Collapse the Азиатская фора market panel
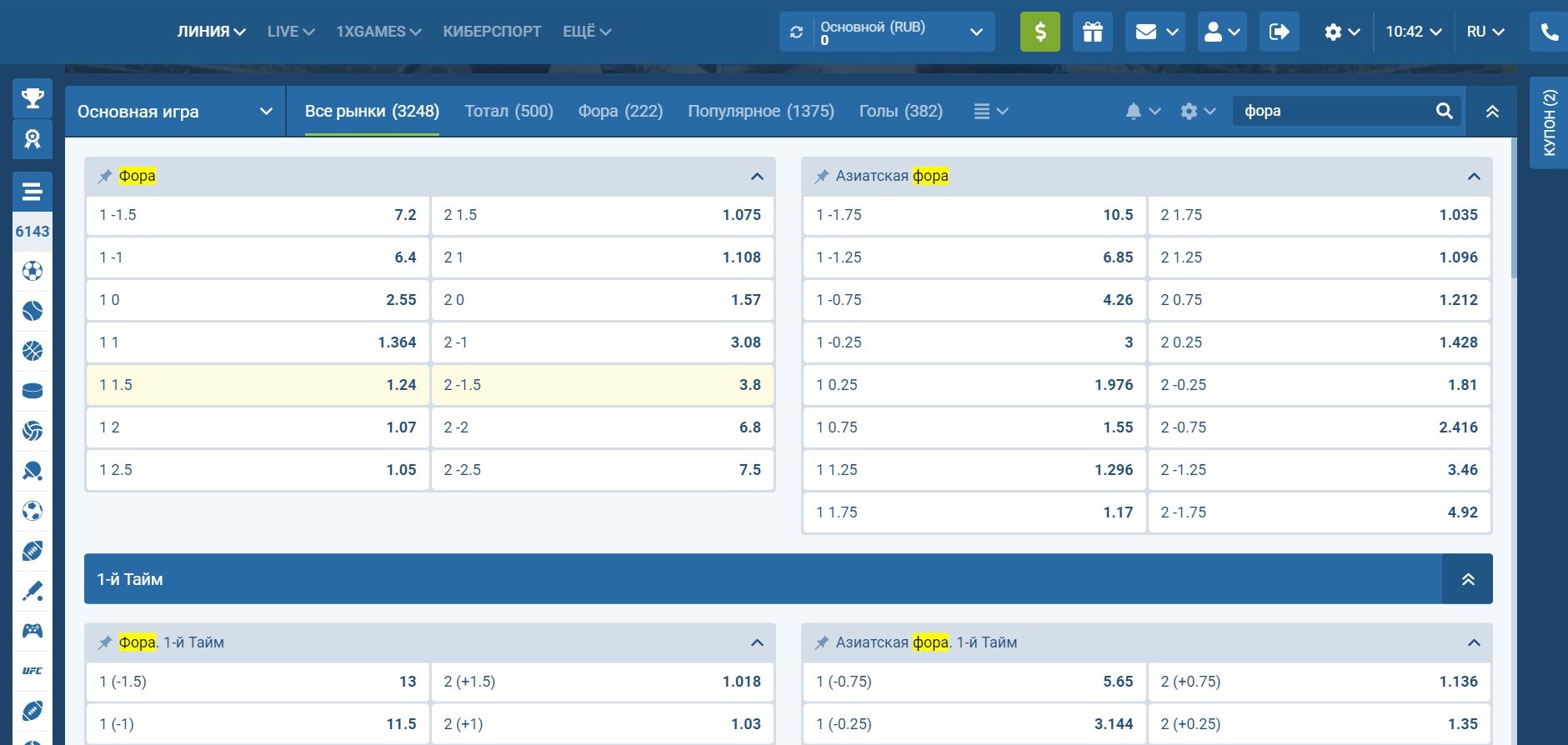This screenshot has height=745, width=1568. [1474, 176]
